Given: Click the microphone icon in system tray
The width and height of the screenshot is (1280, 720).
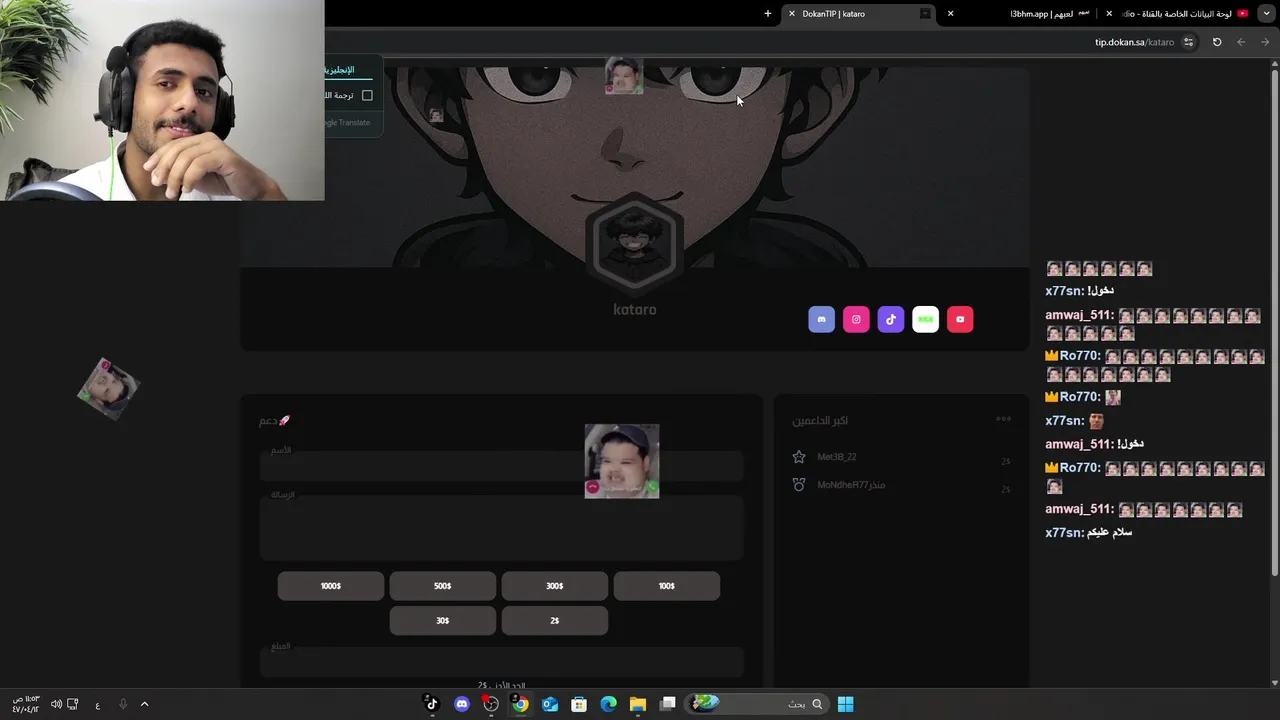Looking at the screenshot, I should [x=123, y=704].
